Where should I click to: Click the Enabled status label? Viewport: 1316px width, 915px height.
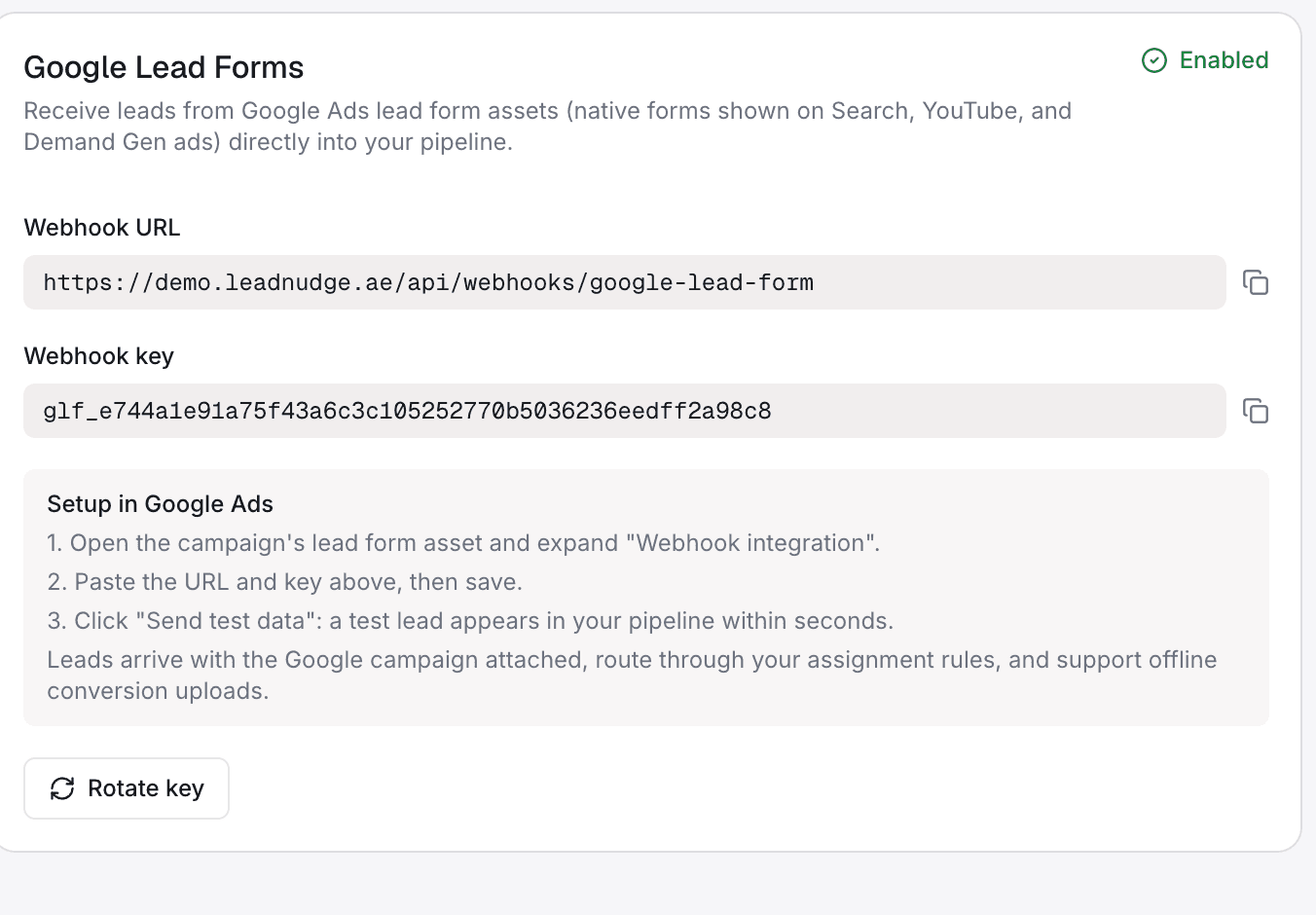(x=1224, y=60)
